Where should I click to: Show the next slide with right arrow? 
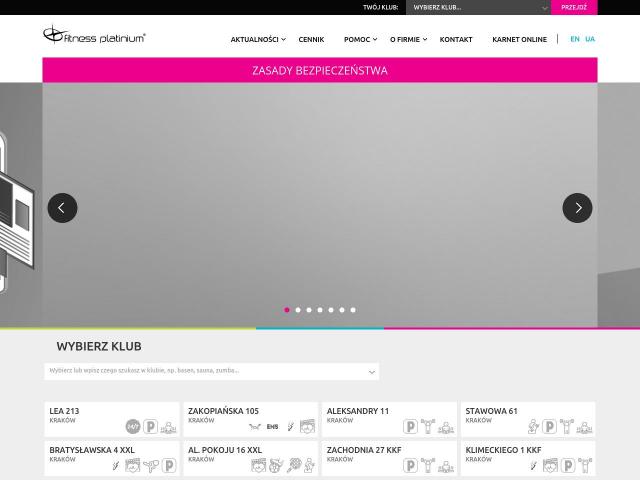(x=577, y=208)
